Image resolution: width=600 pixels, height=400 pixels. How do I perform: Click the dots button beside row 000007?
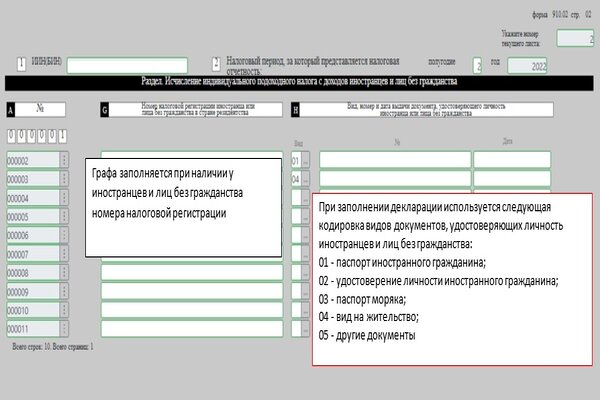[64, 254]
